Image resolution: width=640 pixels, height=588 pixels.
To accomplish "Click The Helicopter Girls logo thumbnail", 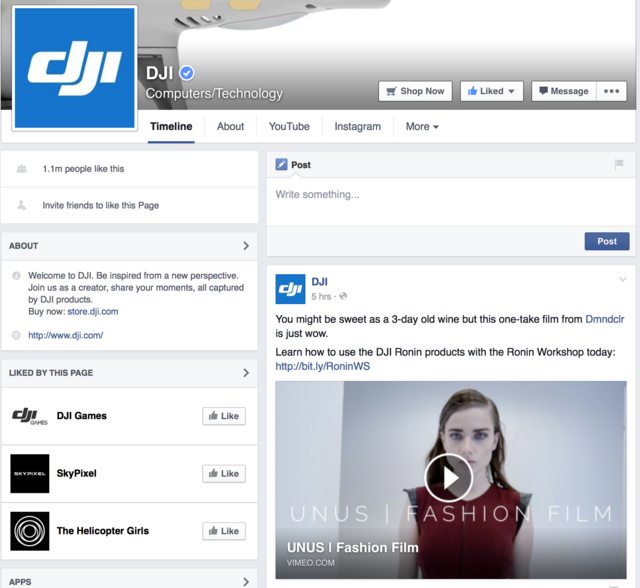I will 30,531.
